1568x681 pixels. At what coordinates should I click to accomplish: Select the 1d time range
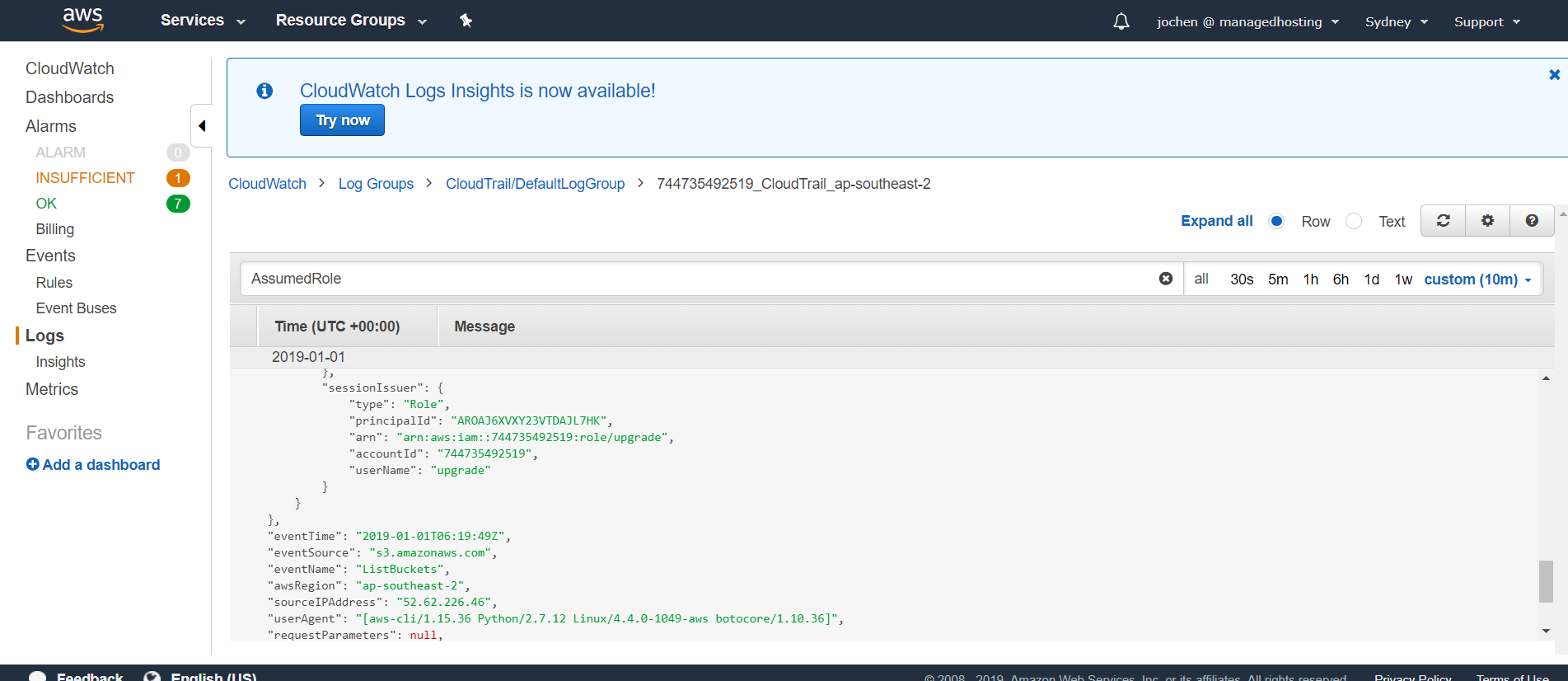(1372, 279)
